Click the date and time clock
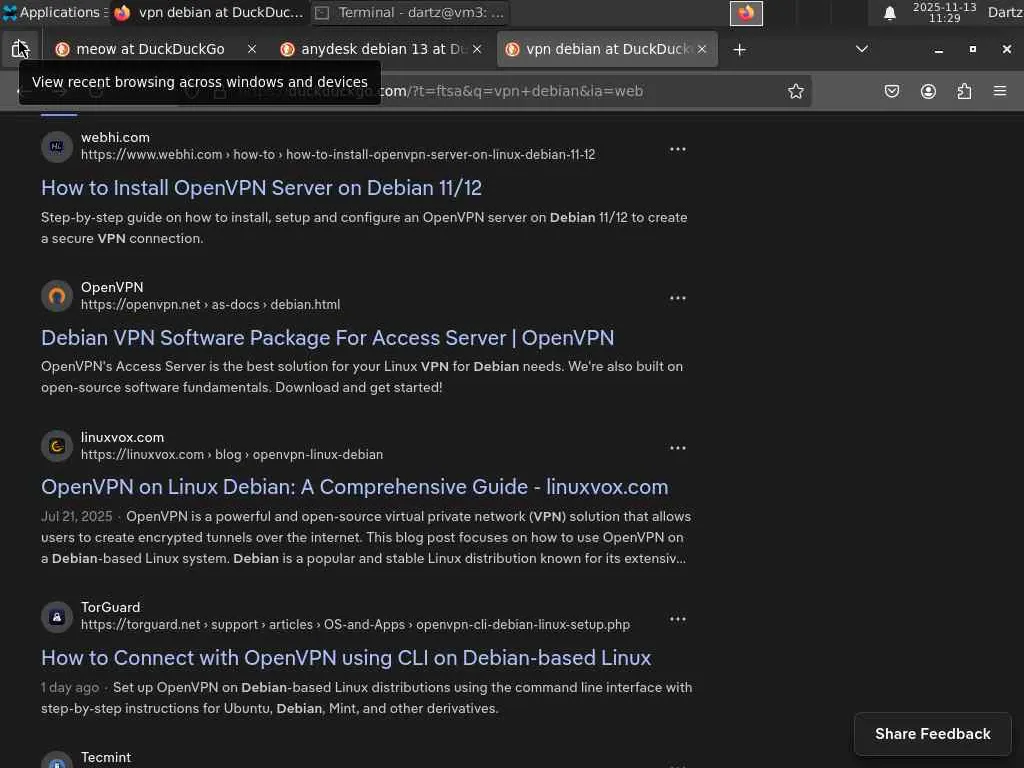Image resolution: width=1024 pixels, height=768 pixels. (944, 12)
